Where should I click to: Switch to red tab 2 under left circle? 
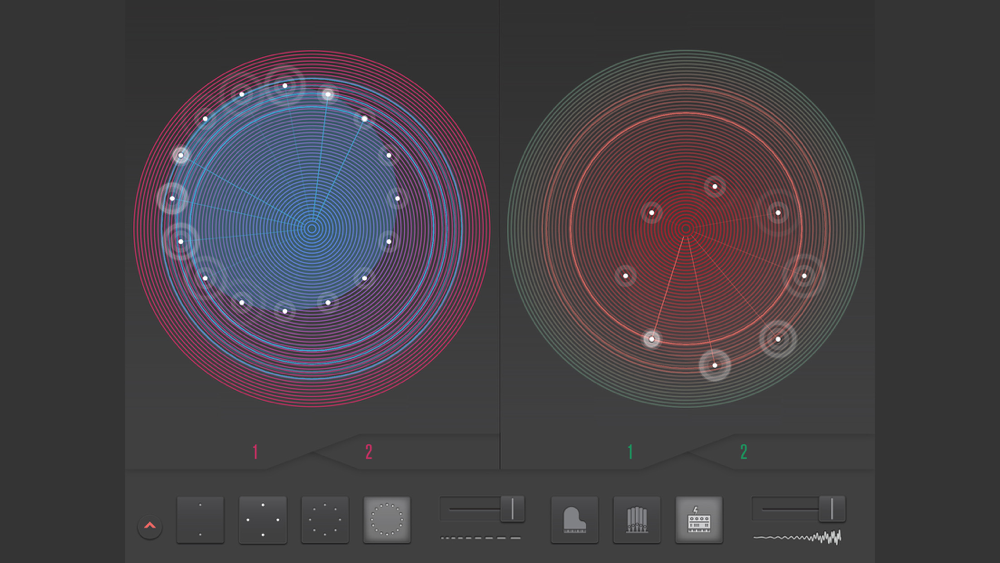pyautogui.click(x=369, y=452)
